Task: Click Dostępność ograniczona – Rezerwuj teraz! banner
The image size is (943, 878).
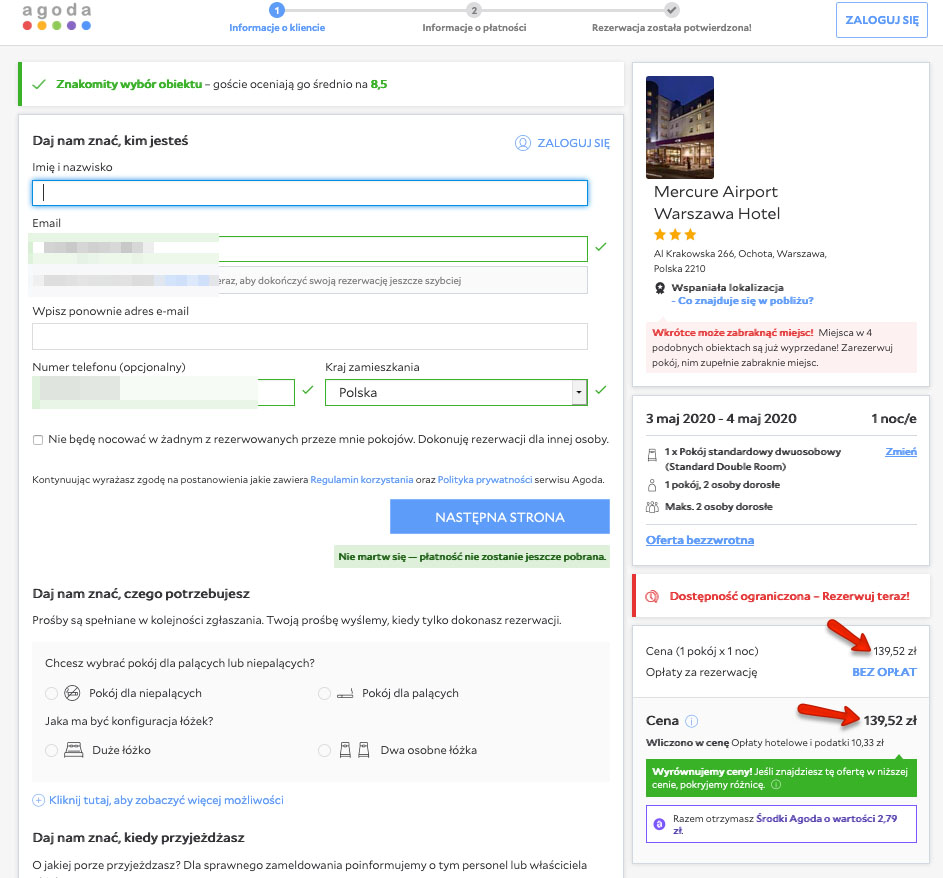Action: pos(781,597)
